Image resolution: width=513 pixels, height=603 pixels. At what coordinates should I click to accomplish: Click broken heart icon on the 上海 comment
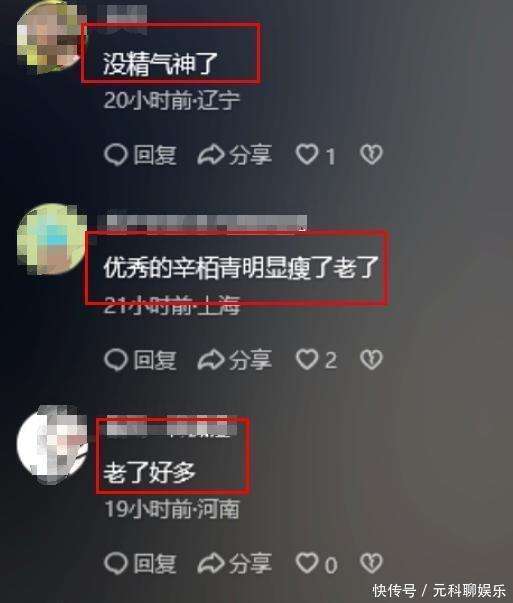point(371,360)
